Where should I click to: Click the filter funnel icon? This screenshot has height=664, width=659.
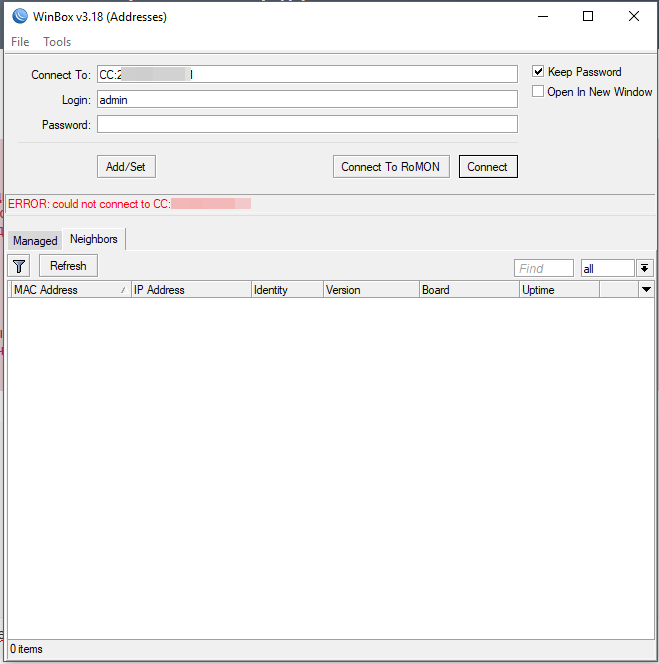[19, 266]
